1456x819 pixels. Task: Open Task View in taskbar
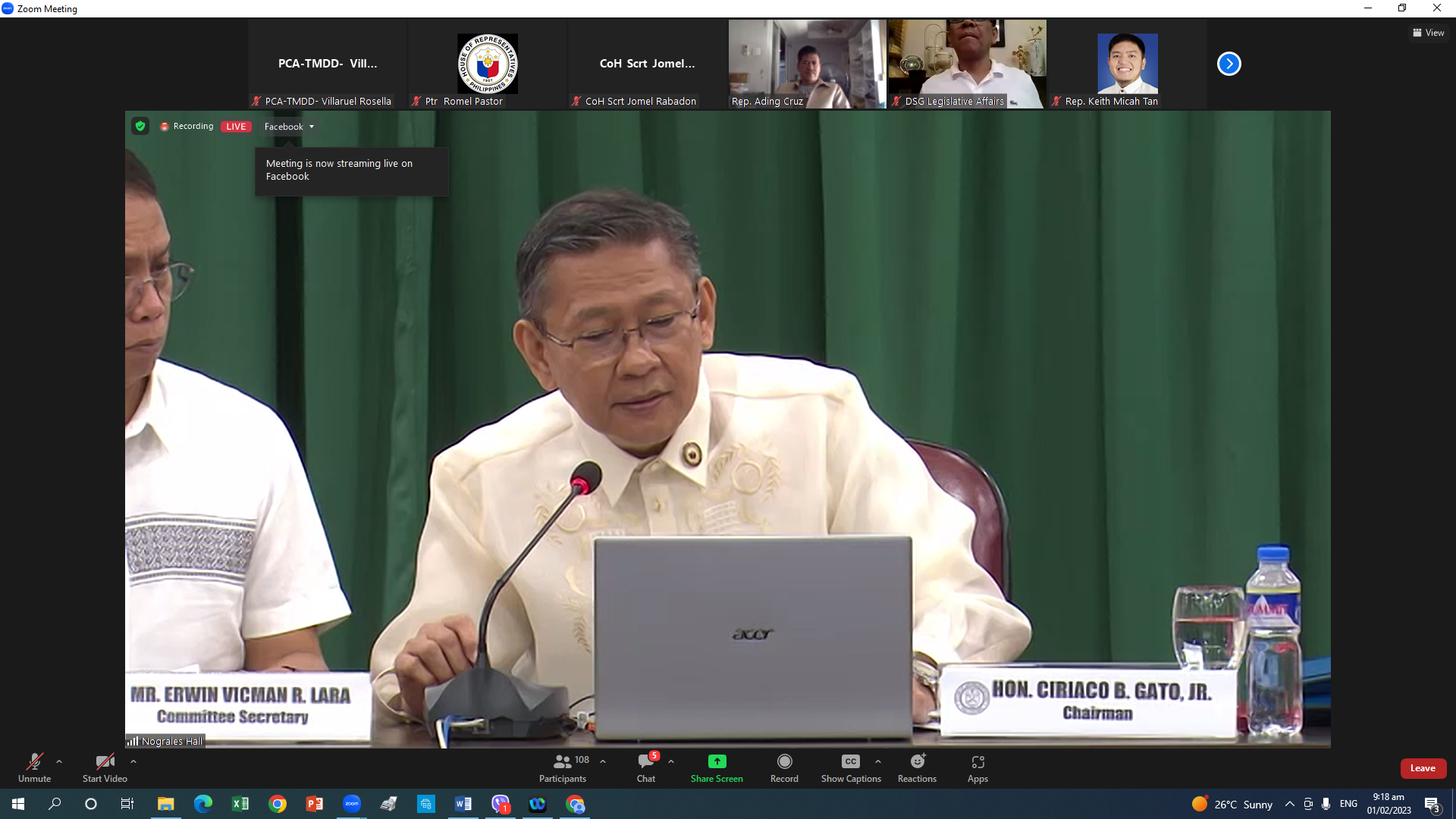coord(127,804)
